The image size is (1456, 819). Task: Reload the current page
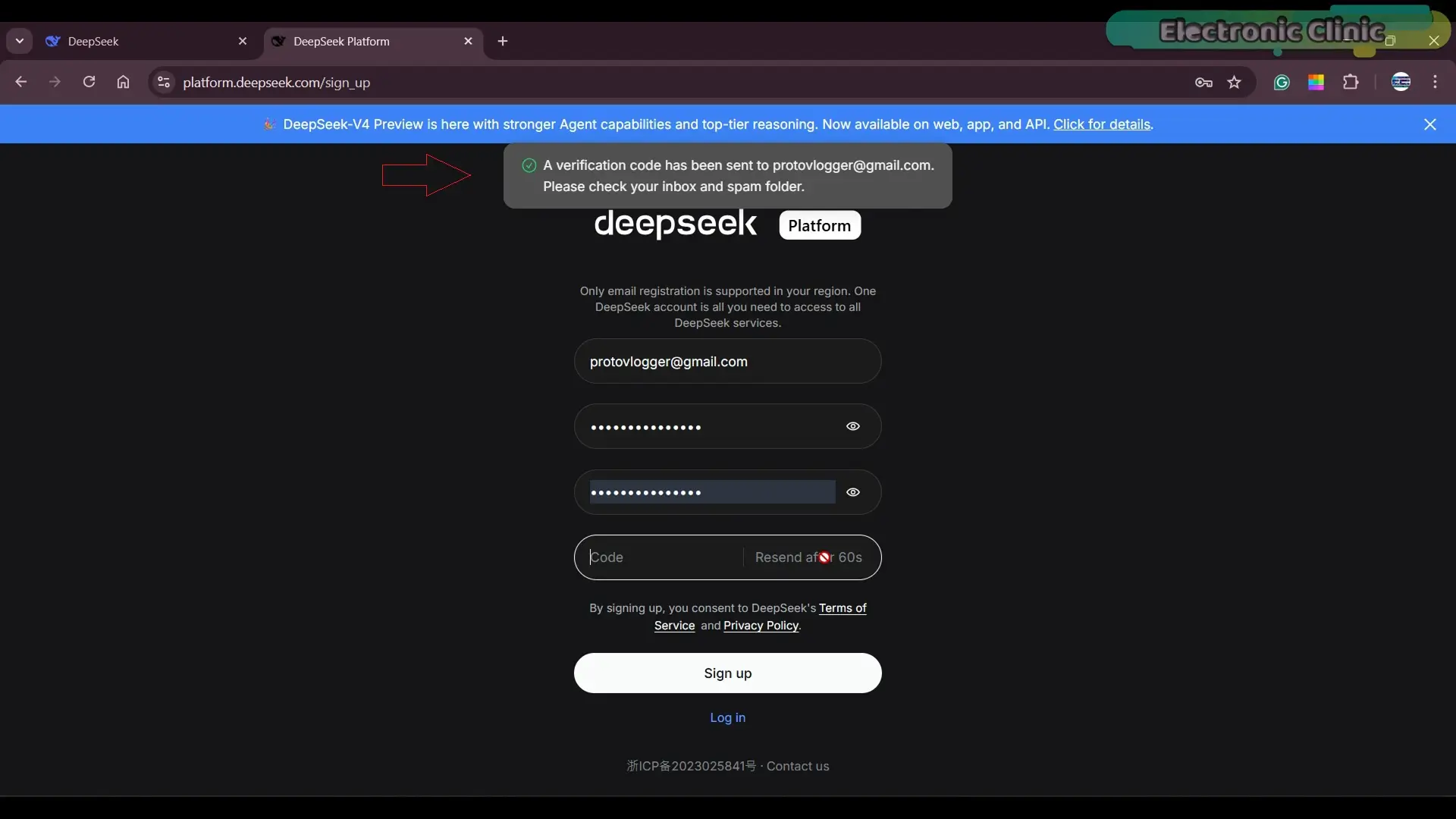pyautogui.click(x=89, y=82)
